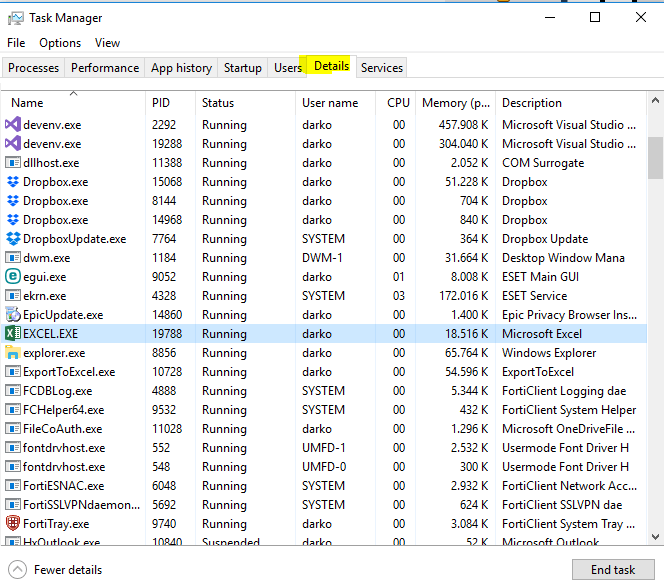Click the ExportToExcel.exe icon
Screen dimensions: 664x588
13,372
